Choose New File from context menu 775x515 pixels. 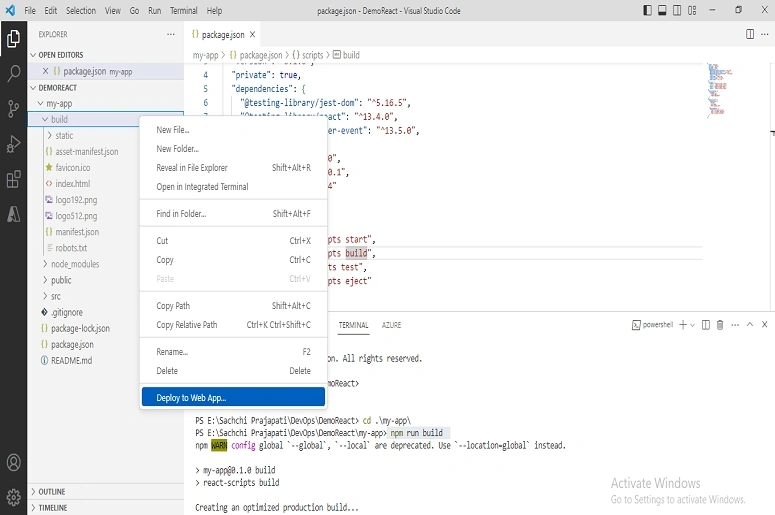point(233,129)
